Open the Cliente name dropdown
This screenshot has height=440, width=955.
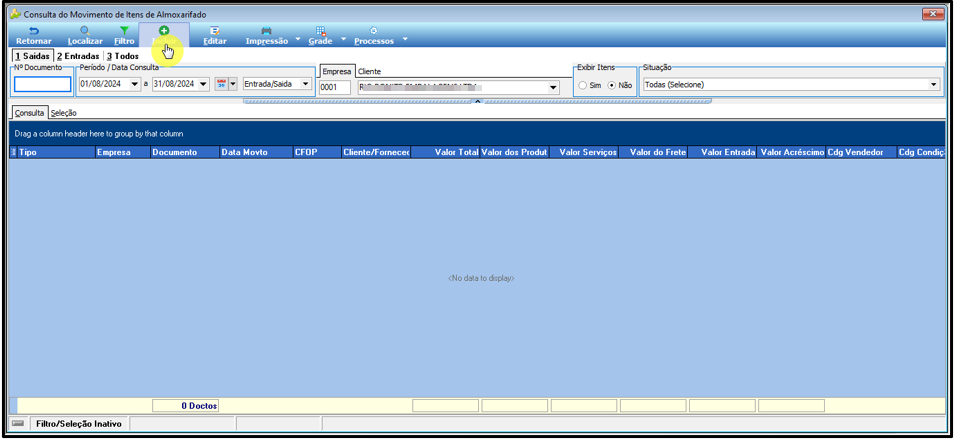click(x=553, y=88)
